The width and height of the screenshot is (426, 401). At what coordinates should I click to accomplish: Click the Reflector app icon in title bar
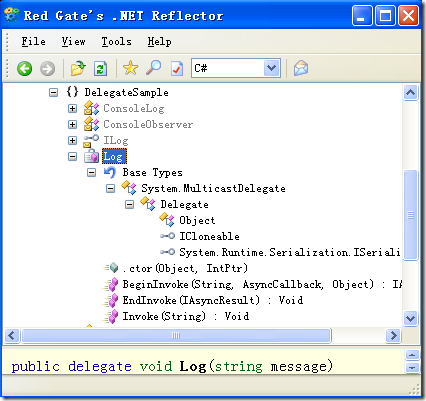pos(11,15)
